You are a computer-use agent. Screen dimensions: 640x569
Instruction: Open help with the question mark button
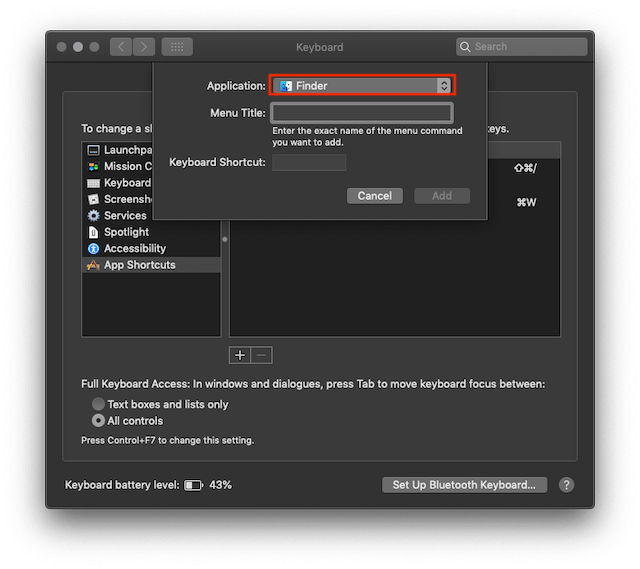click(567, 485)
